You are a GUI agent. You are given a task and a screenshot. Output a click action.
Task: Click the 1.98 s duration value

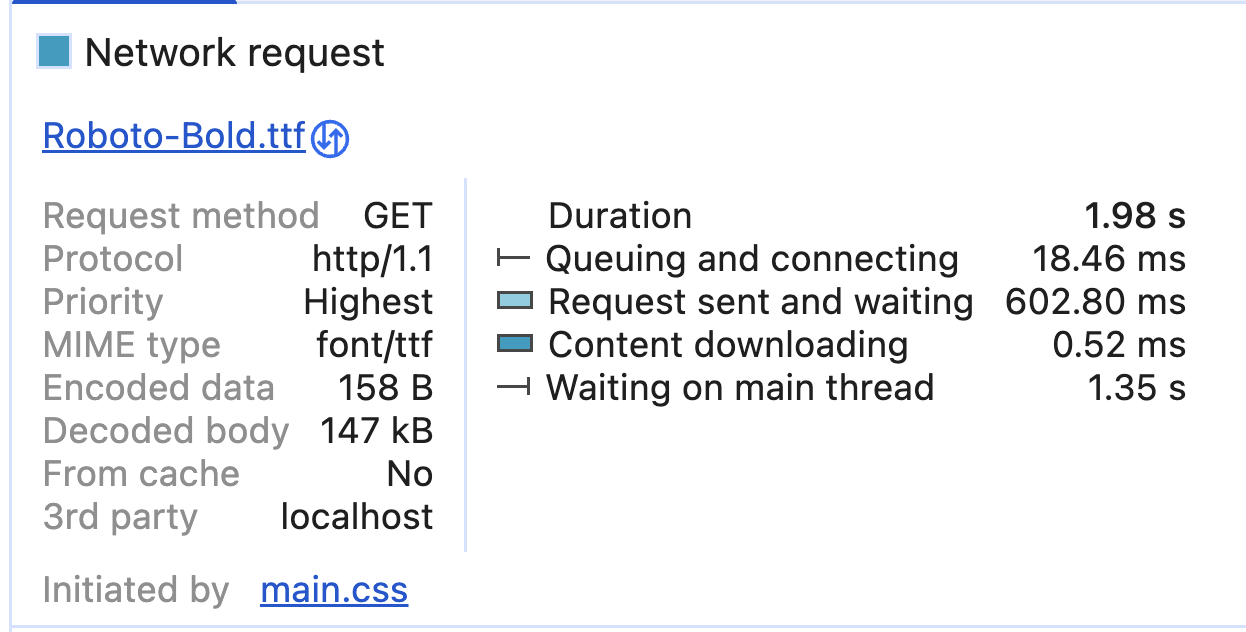click(x=1134, y=216)
